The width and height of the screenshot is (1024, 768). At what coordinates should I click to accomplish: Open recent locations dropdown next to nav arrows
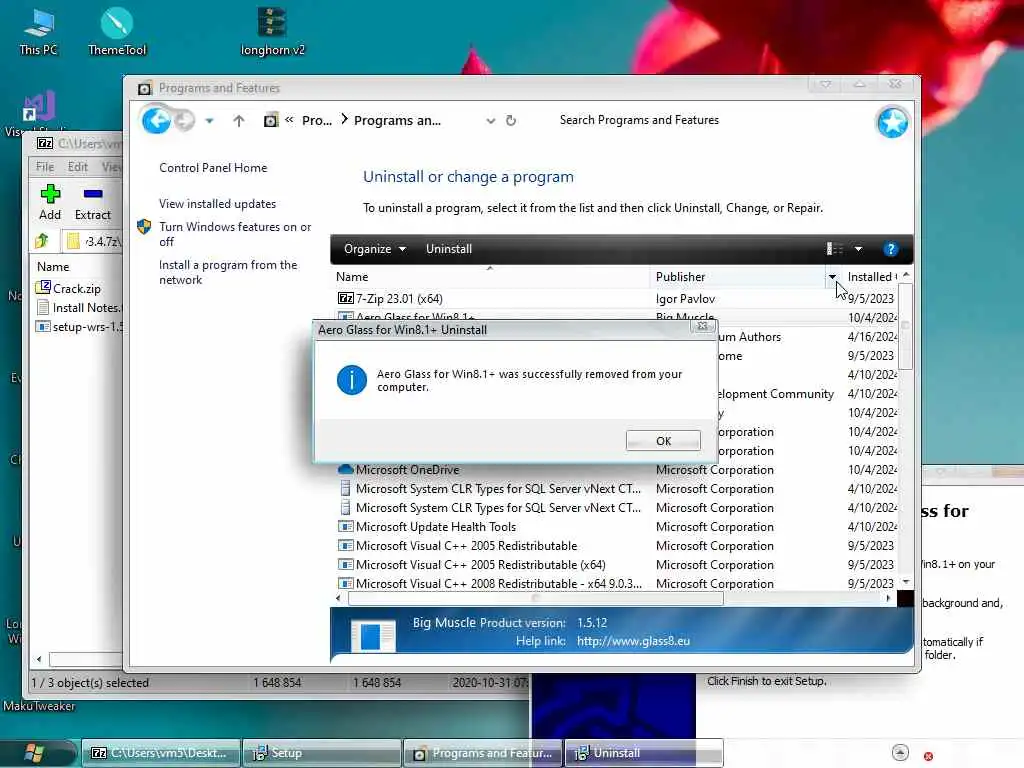pos(209,121)
